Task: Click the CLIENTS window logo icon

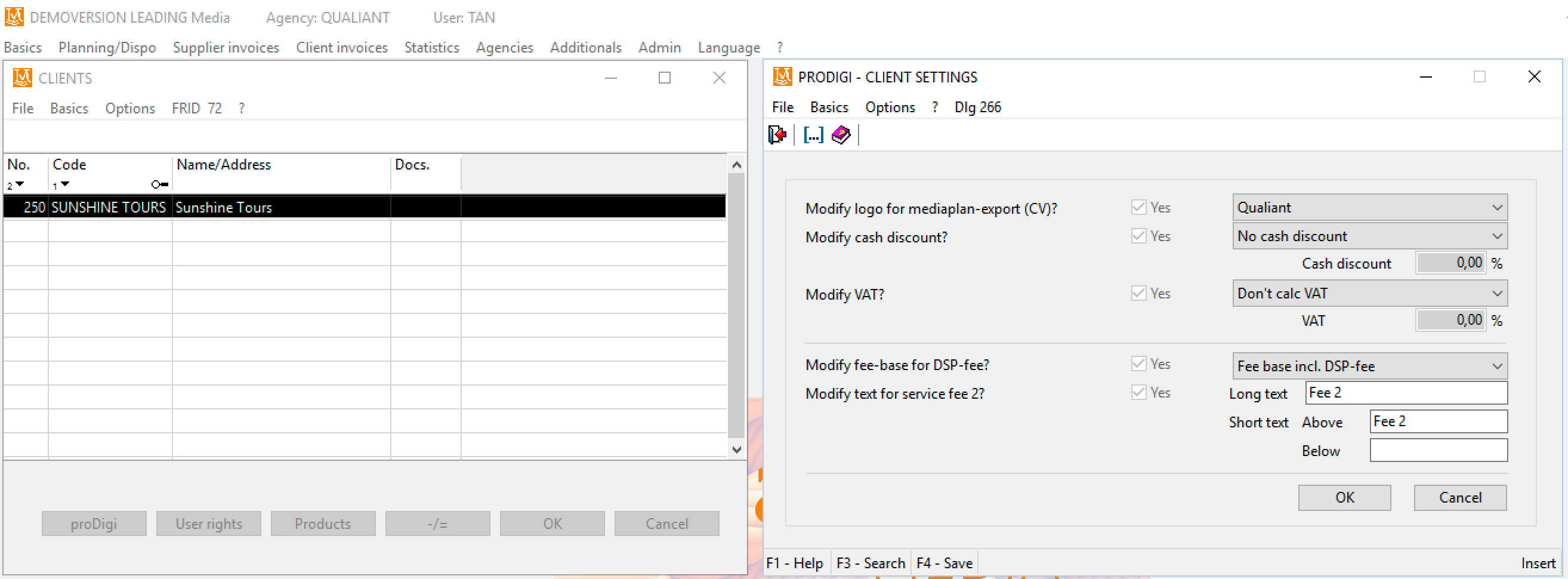Action: (x=23, y=78)
